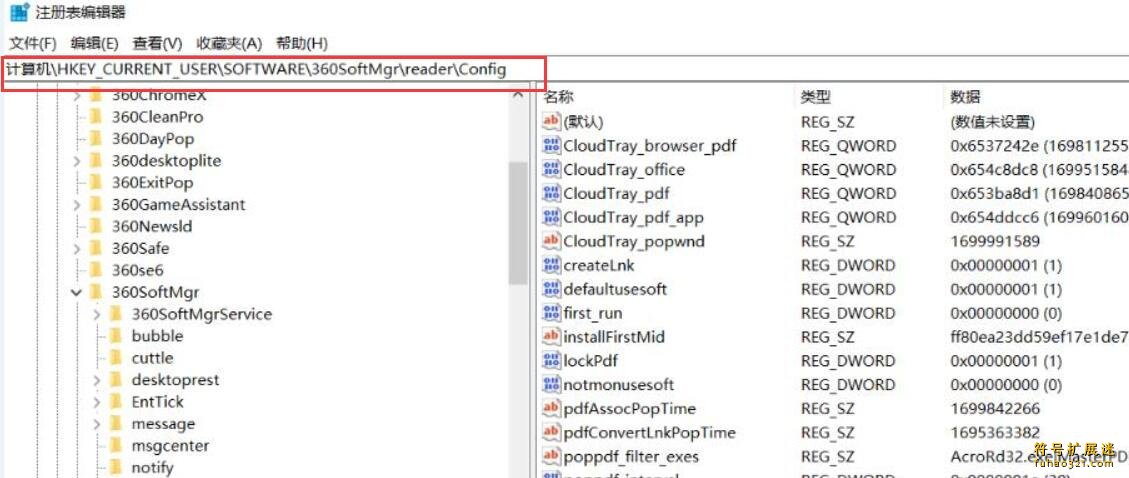Viewport: 1129px width, 478px height.
Task: Select the 360SoftMgr tree item label
Action: coord(155,293)
